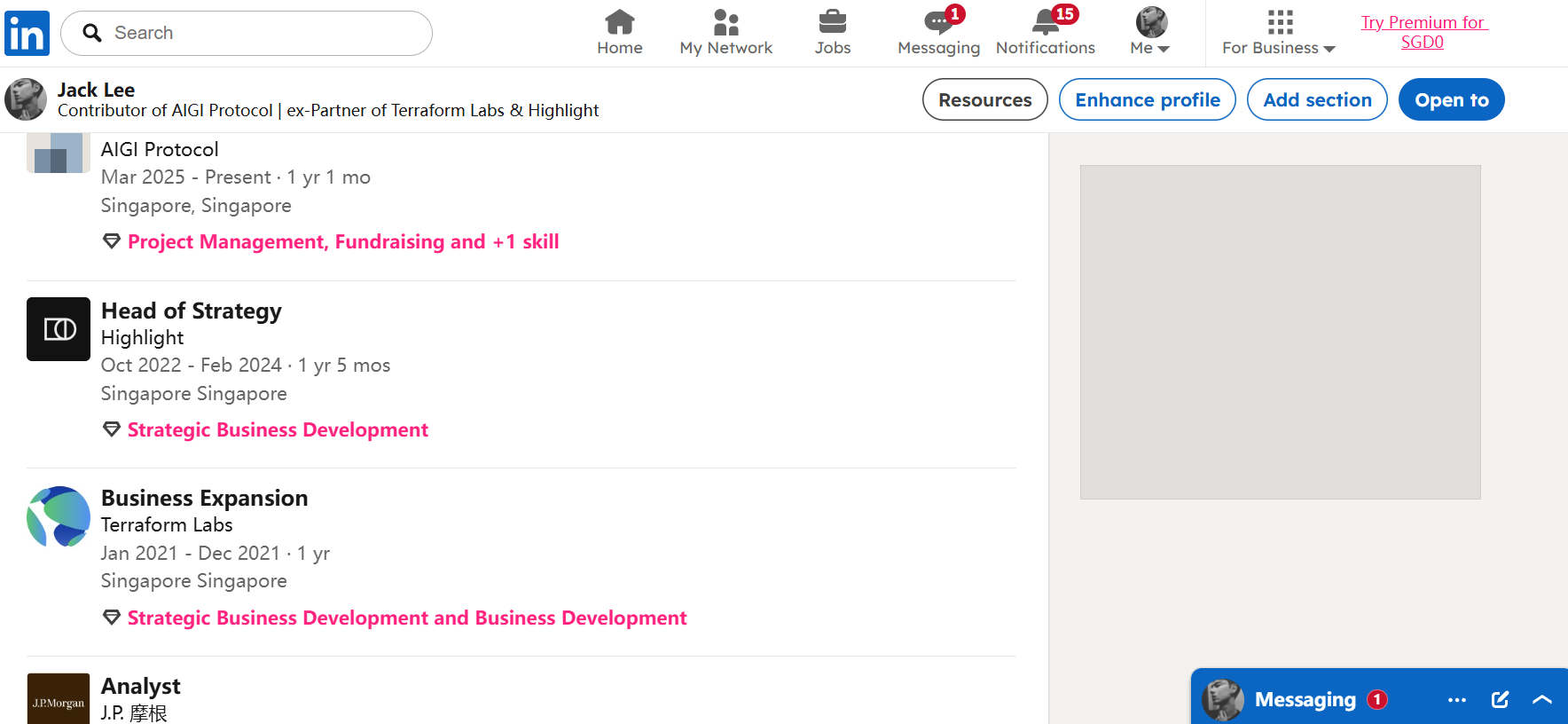Click the Search input field
The image size is (1568, 724).
247,33
